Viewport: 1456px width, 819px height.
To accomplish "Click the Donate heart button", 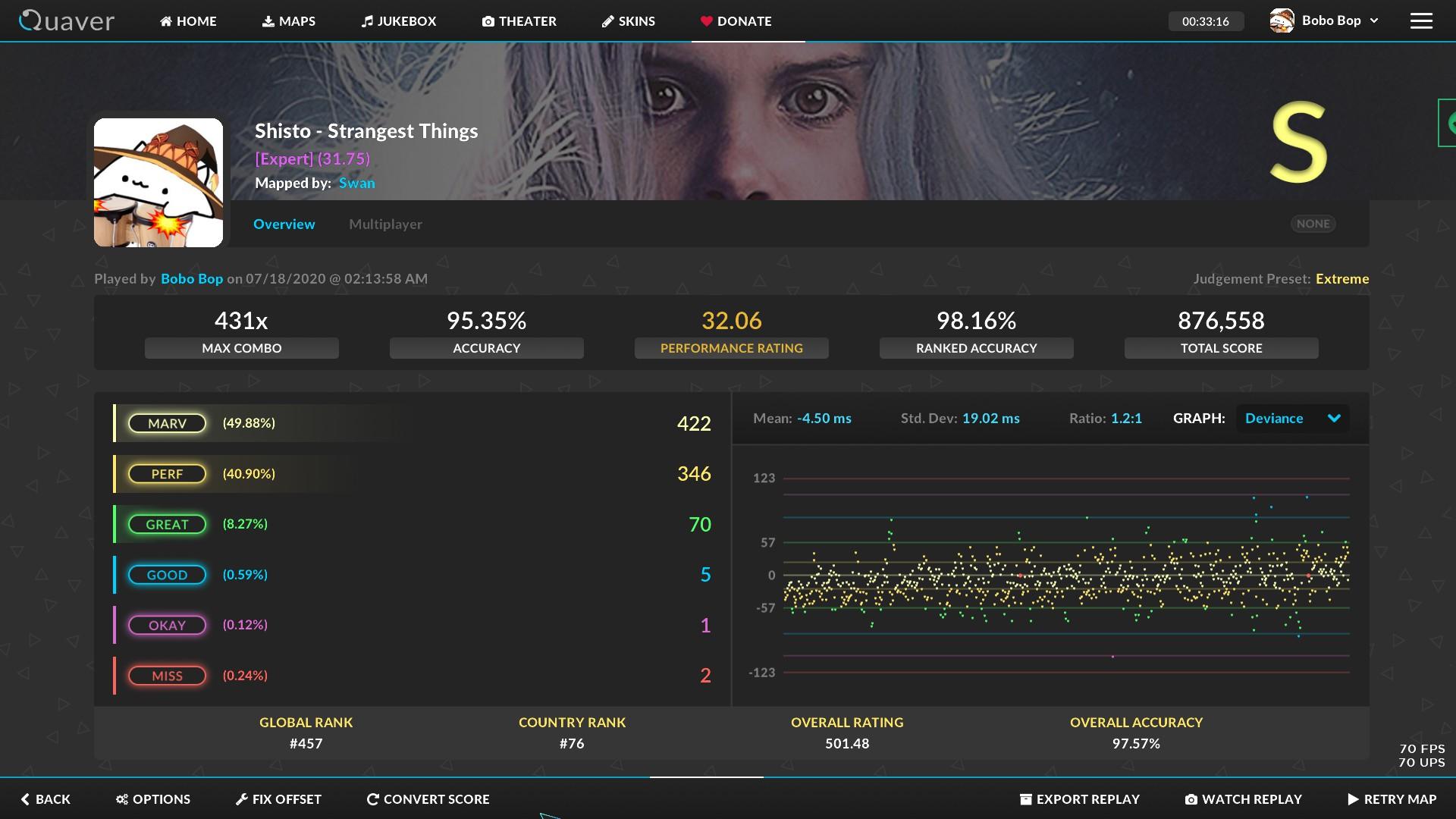I will [x=736, y=21].
